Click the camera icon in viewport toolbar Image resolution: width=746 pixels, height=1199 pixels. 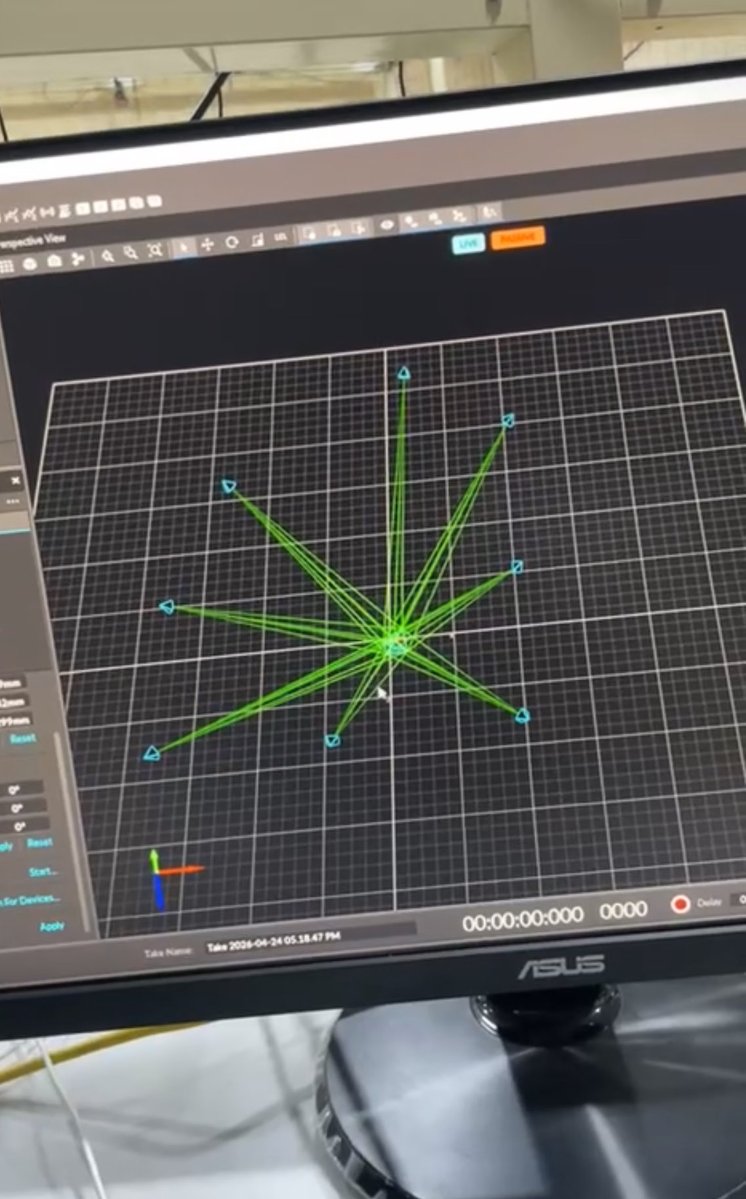click(54, 262)
